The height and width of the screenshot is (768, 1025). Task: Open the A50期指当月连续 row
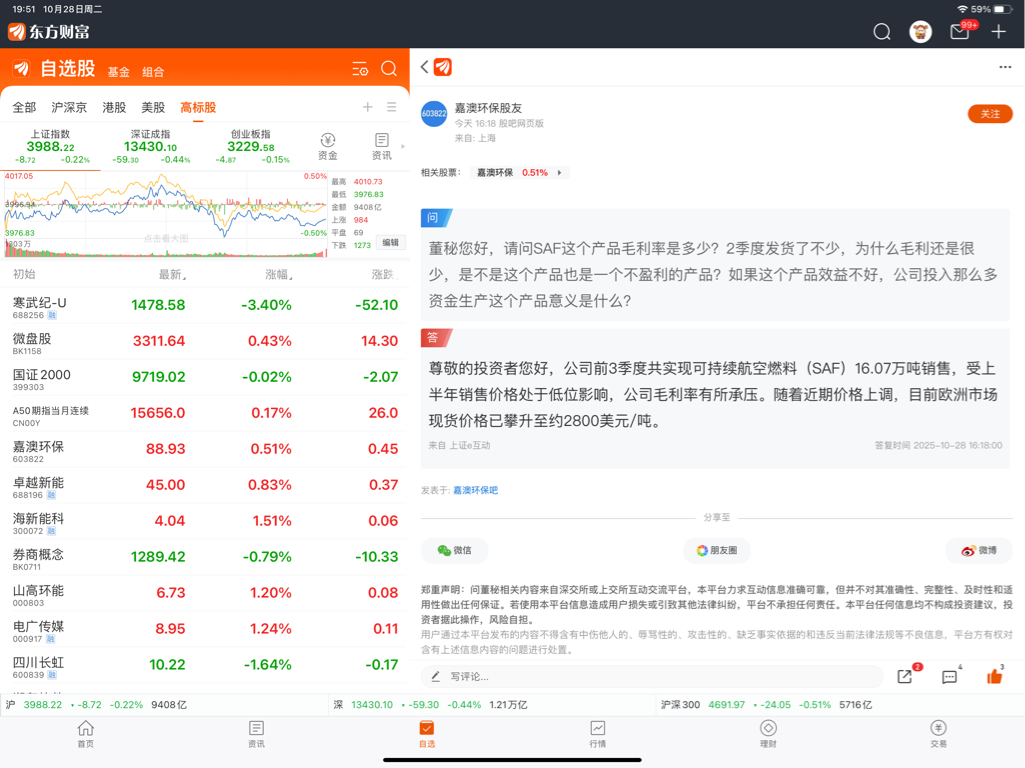pos(205,413)
